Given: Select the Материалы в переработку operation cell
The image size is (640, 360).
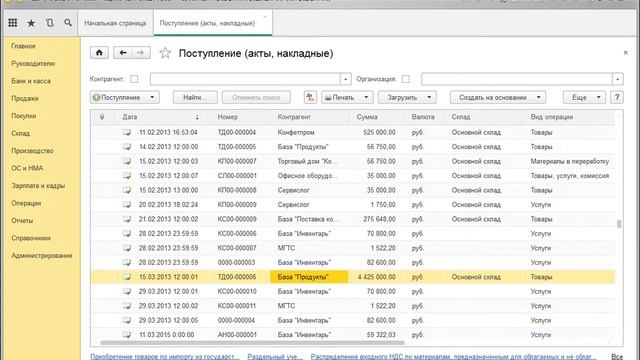Looking at the screenshot, I should (570, 161).
